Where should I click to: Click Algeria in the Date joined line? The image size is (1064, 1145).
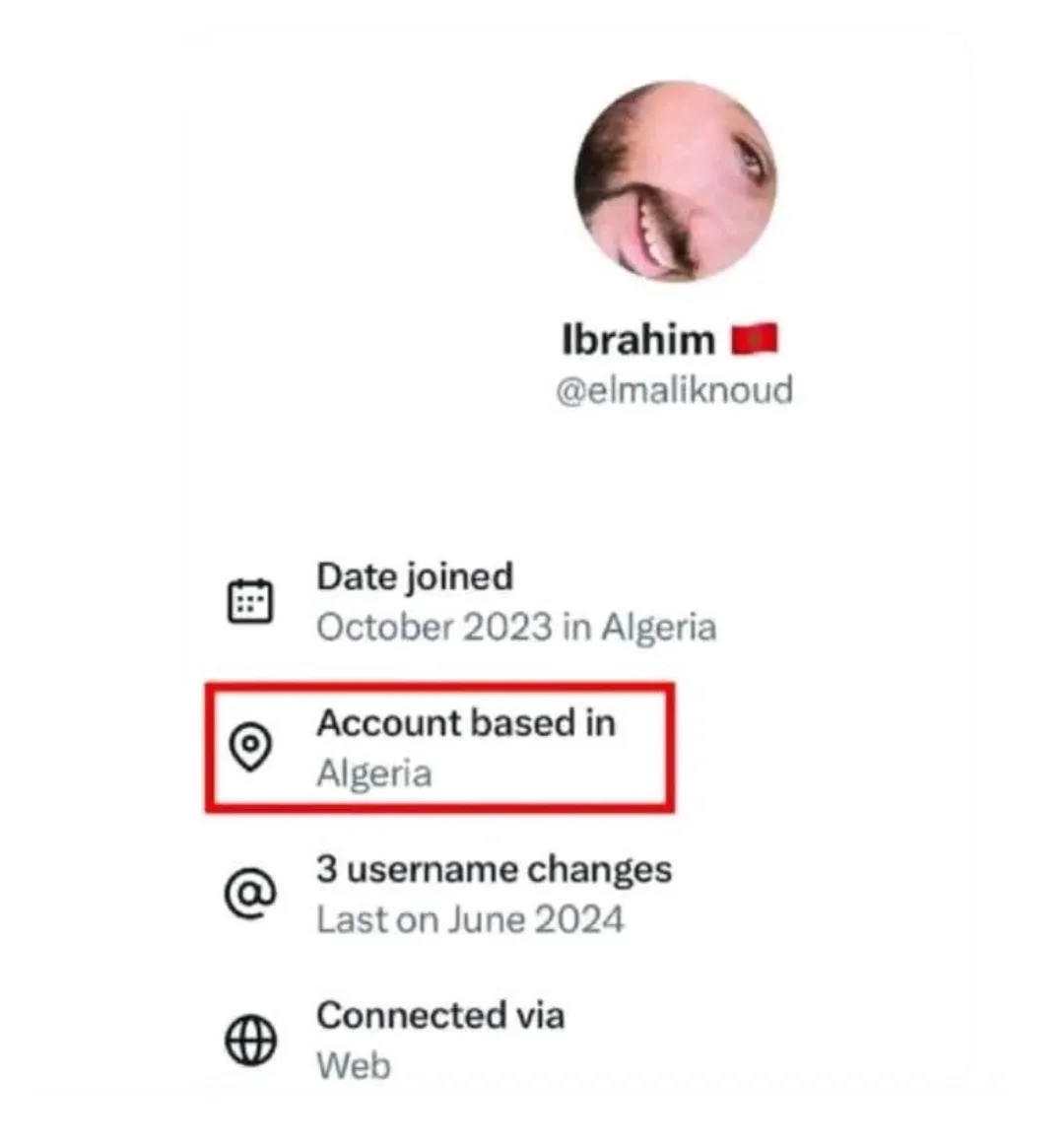(x=658, y=628)
